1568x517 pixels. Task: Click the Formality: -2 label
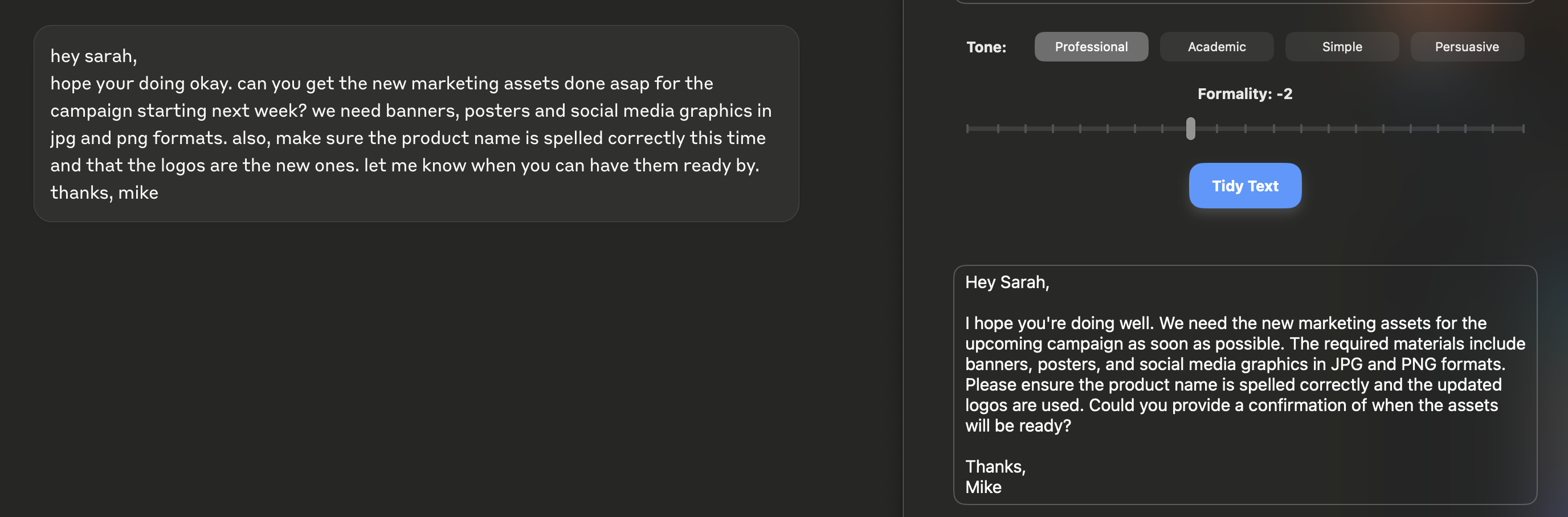pos(1245,94)
